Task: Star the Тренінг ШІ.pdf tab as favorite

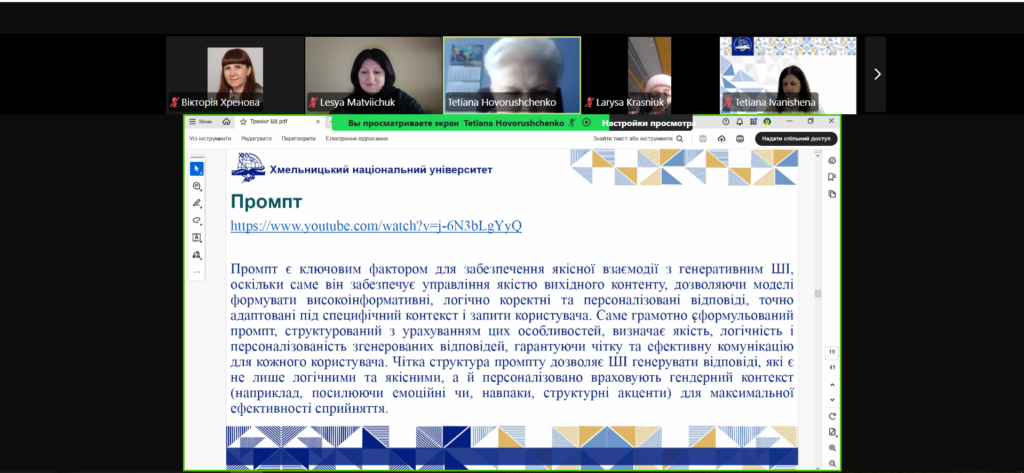Action: (x=243, y=122)
